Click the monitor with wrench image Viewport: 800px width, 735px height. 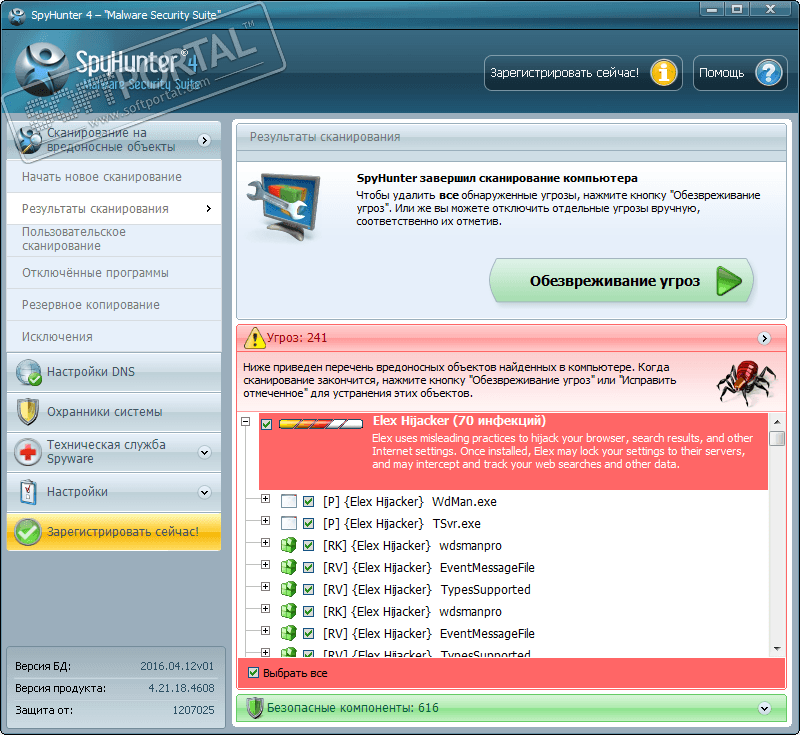tap(284, 208)
